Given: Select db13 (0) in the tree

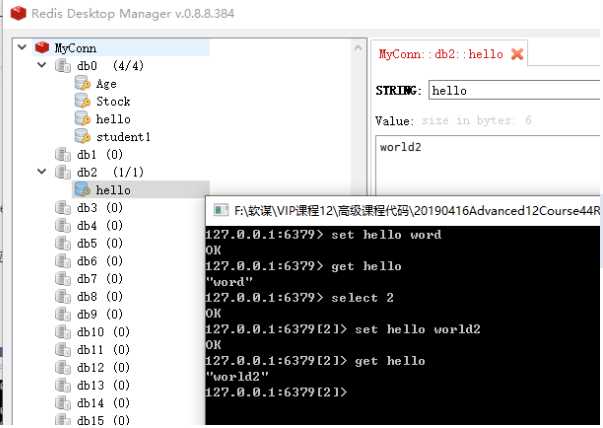Looking at the screenshot, I should (103, 385).
